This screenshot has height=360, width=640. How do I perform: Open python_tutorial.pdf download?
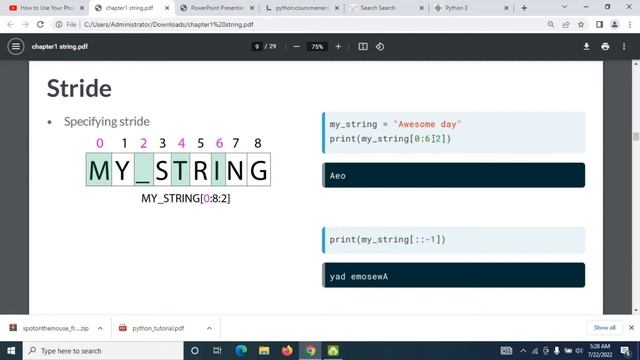point(152,328)
